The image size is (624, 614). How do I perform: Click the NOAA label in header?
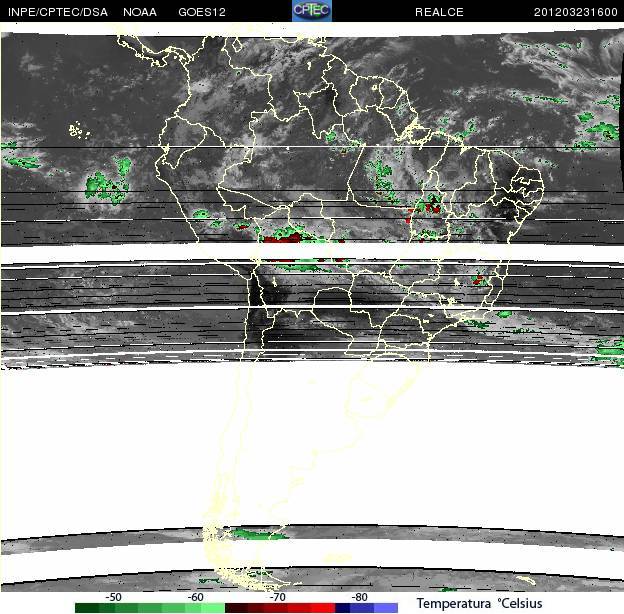140,12
